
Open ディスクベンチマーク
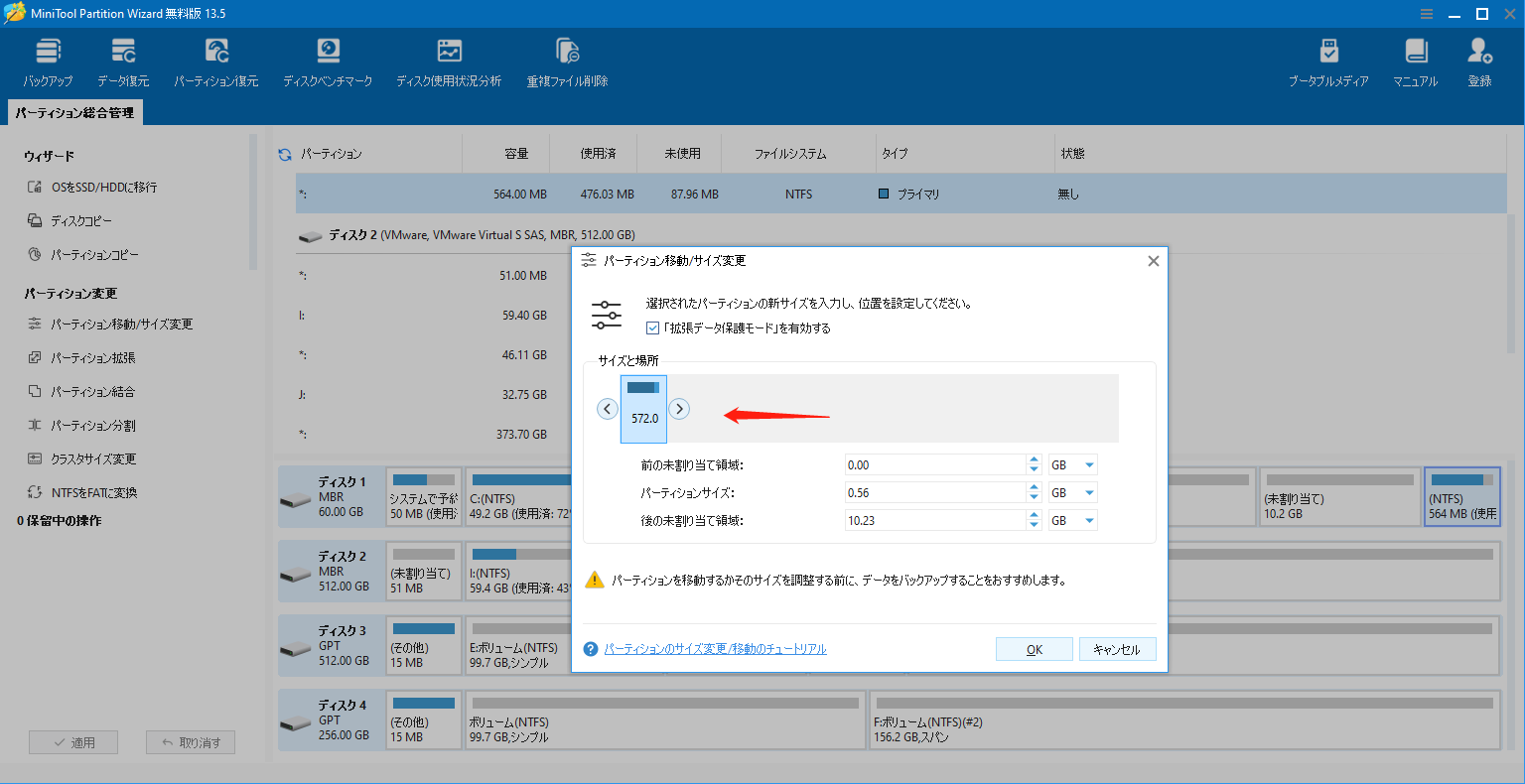(x=329, y=60)
